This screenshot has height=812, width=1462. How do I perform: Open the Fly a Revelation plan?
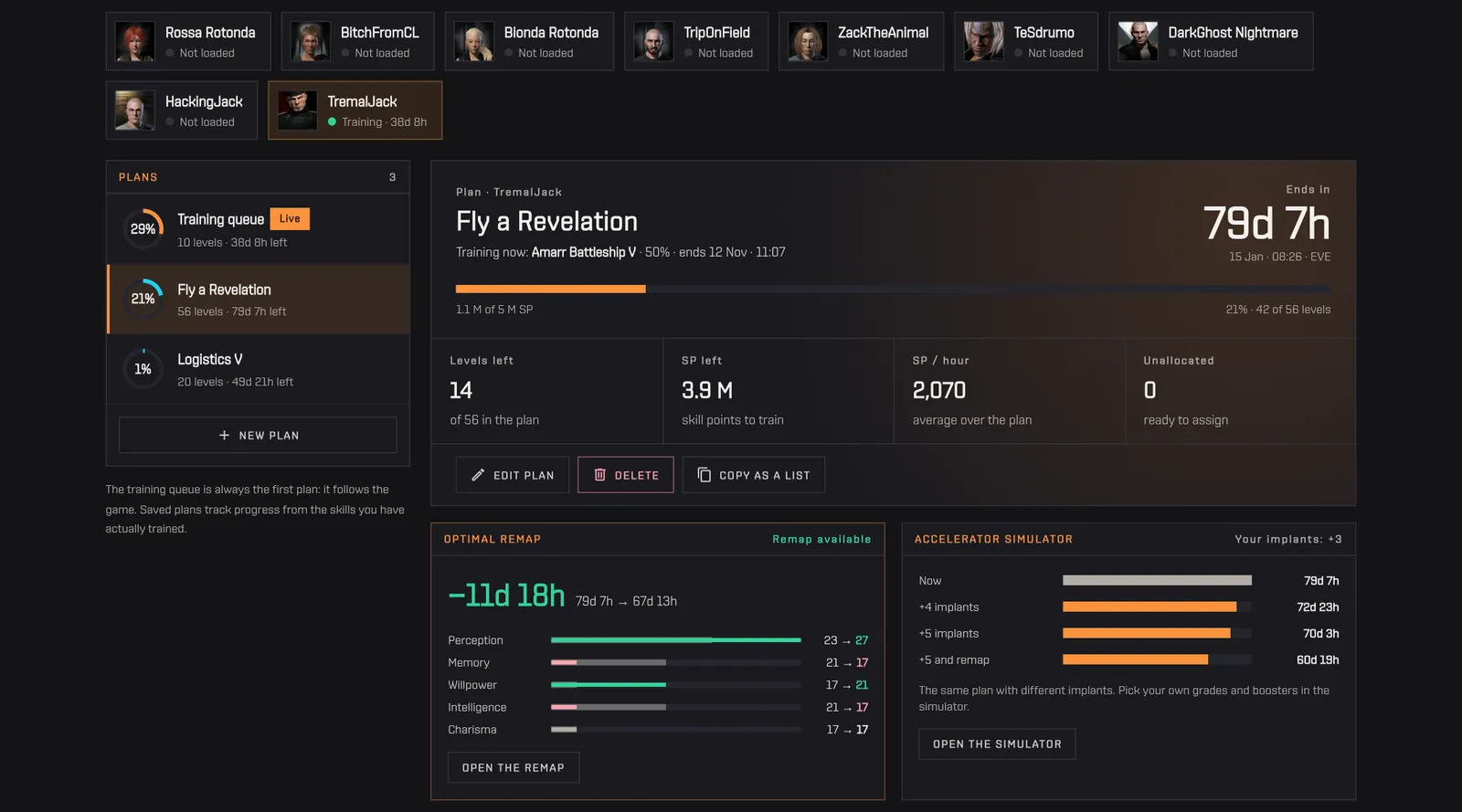coord(259,299)
